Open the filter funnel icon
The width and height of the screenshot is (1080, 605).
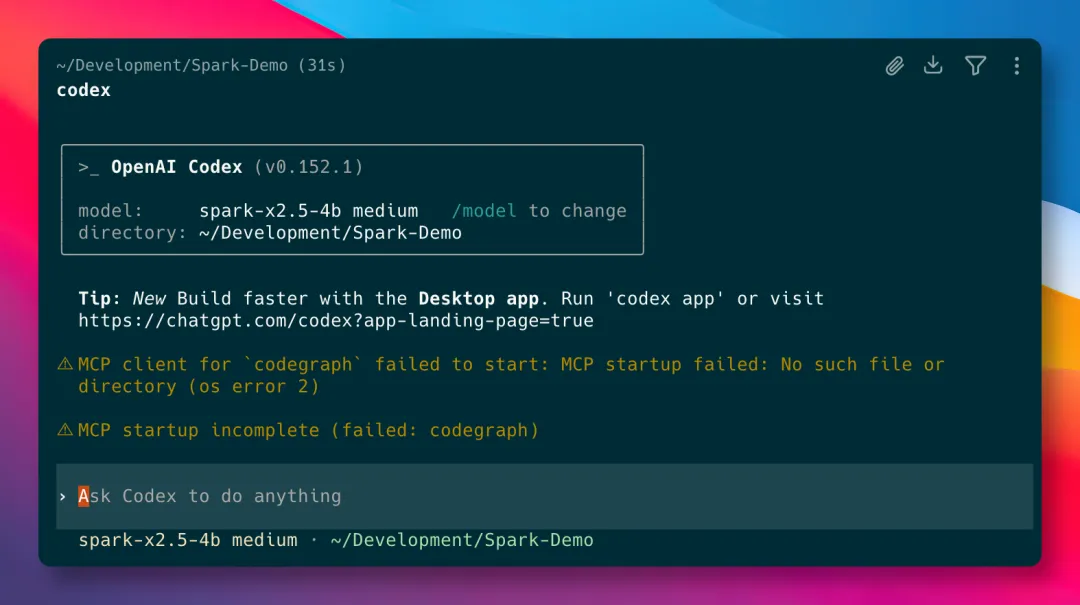pos(975,65)
